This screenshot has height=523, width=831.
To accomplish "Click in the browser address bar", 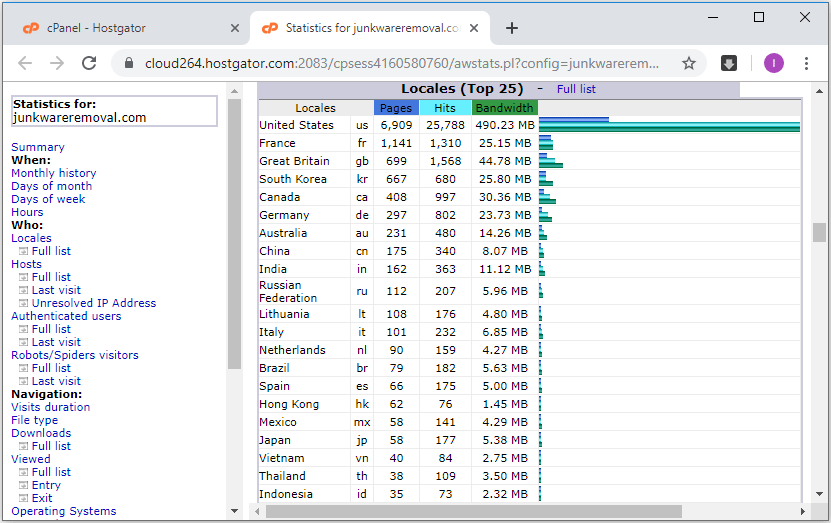I will pyautogui.click(x=400, y=63).
